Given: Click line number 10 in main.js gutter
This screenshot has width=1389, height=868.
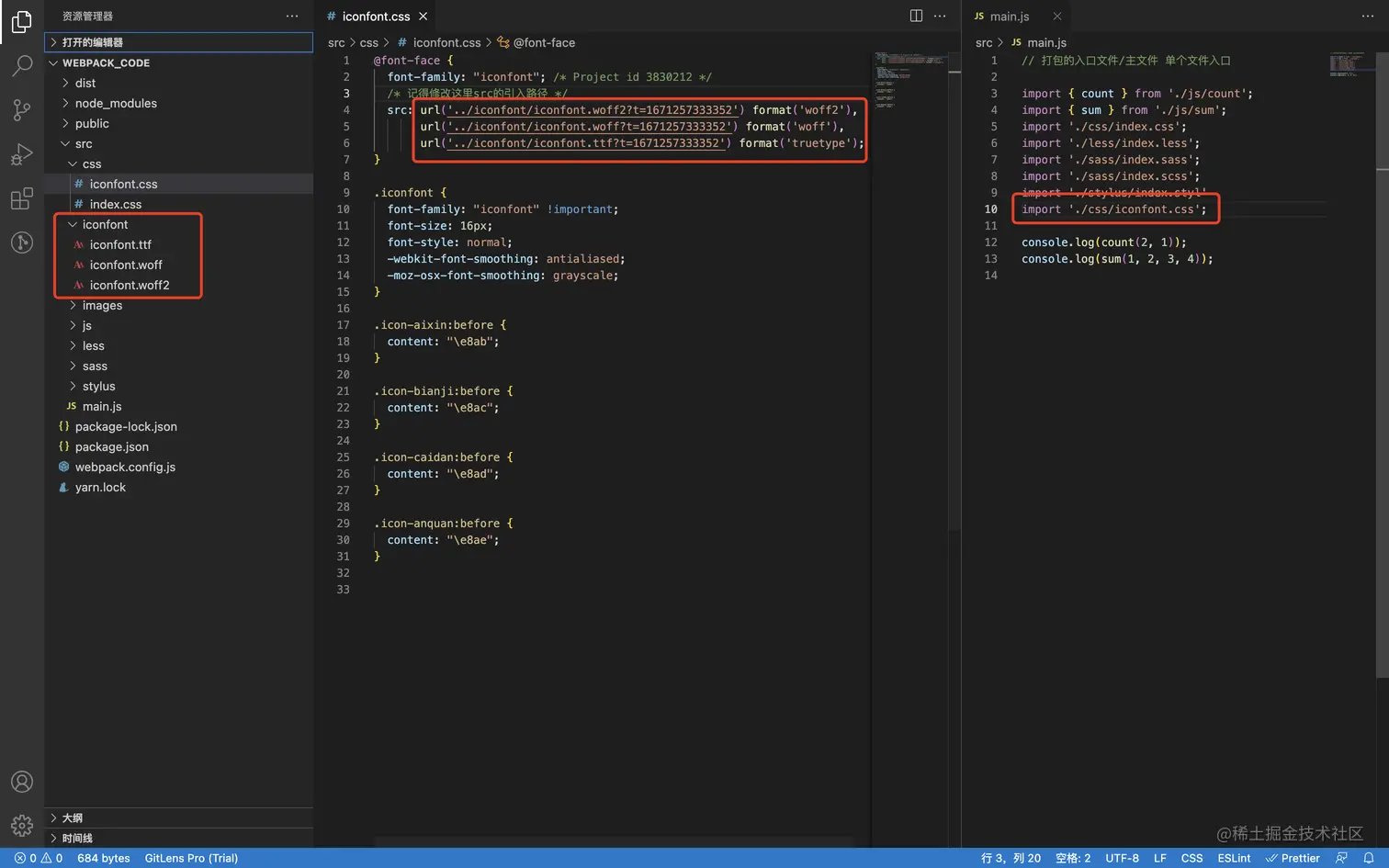Looking at the screenshot, I should click(x=990, y=209).
